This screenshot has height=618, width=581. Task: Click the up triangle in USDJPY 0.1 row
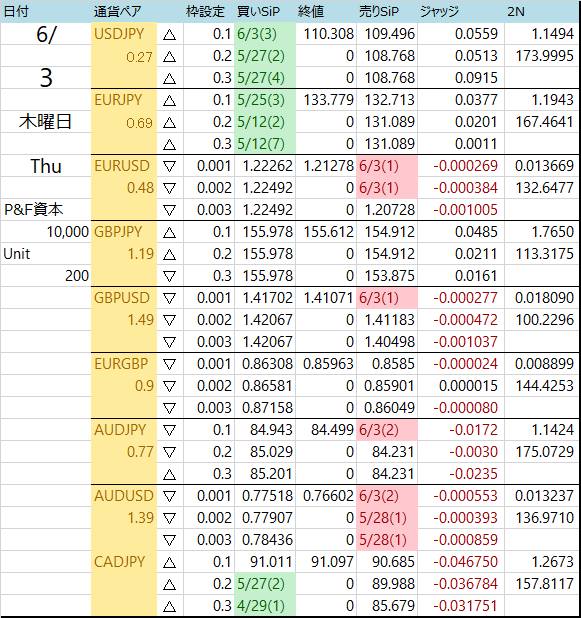point(169,35)
